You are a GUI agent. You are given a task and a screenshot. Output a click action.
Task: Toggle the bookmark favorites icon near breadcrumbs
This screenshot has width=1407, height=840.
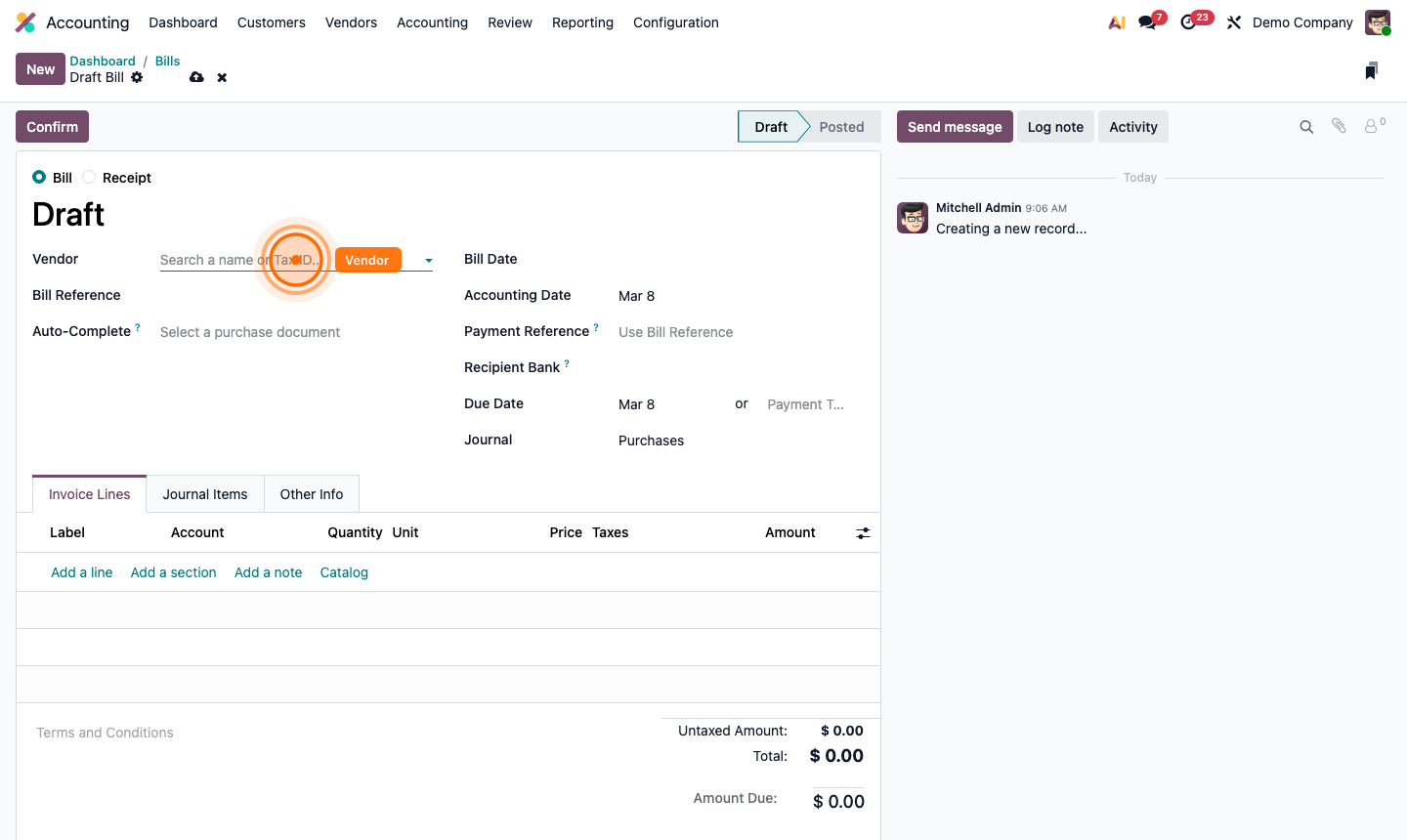coord(1371,69)
